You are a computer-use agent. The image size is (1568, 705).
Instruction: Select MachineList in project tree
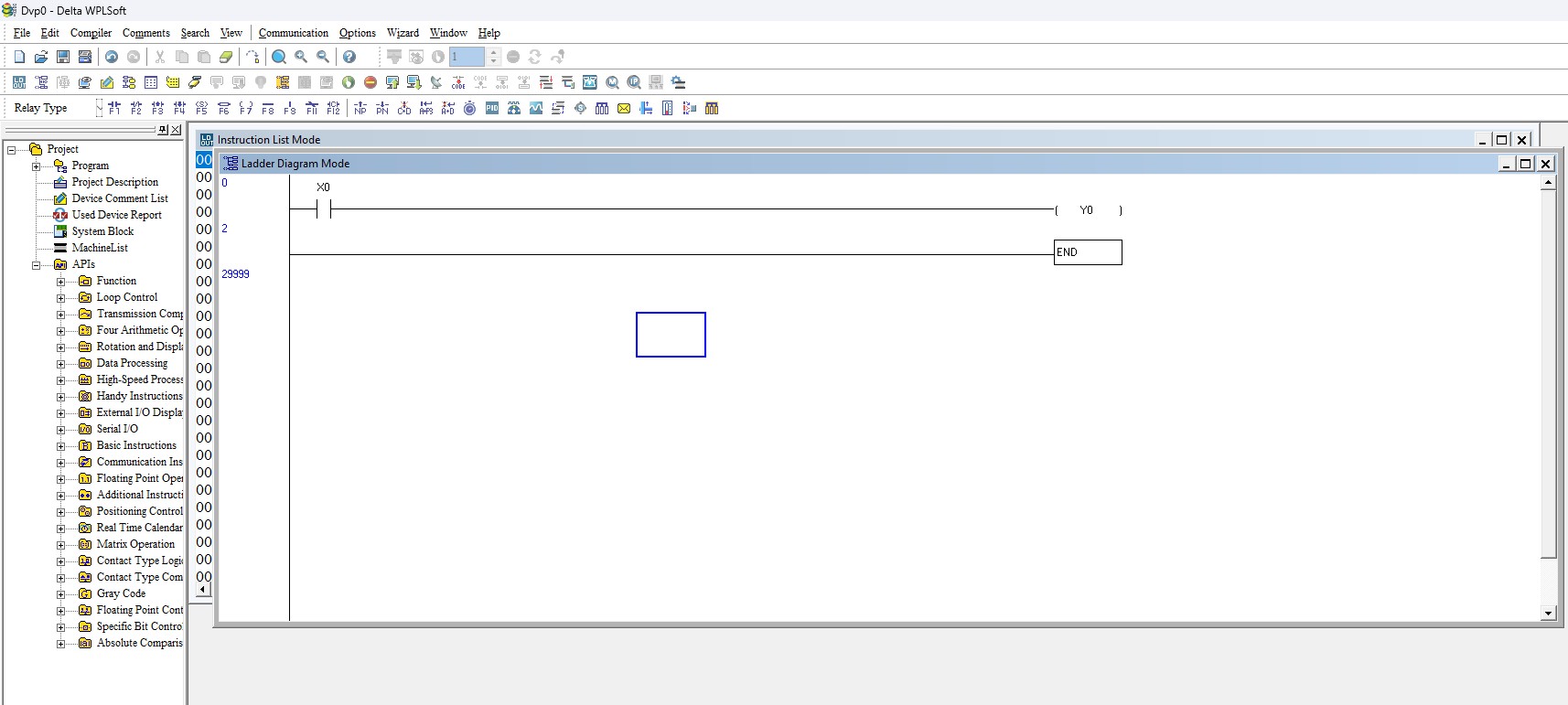100,248
